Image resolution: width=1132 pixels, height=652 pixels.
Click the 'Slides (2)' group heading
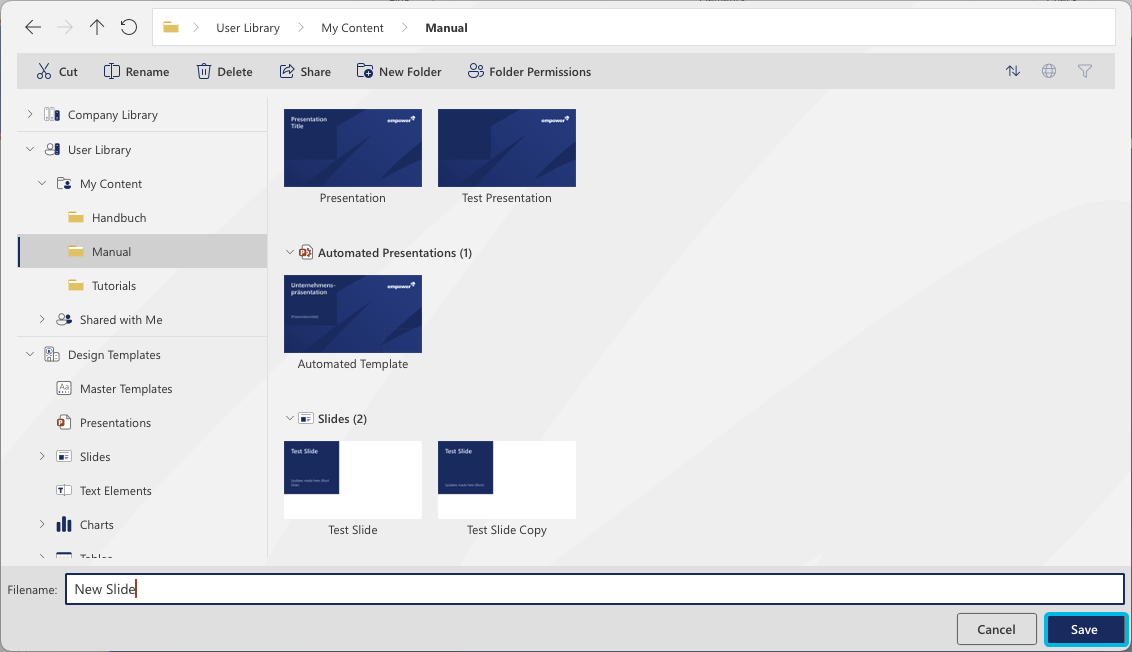tap(342, 419)
